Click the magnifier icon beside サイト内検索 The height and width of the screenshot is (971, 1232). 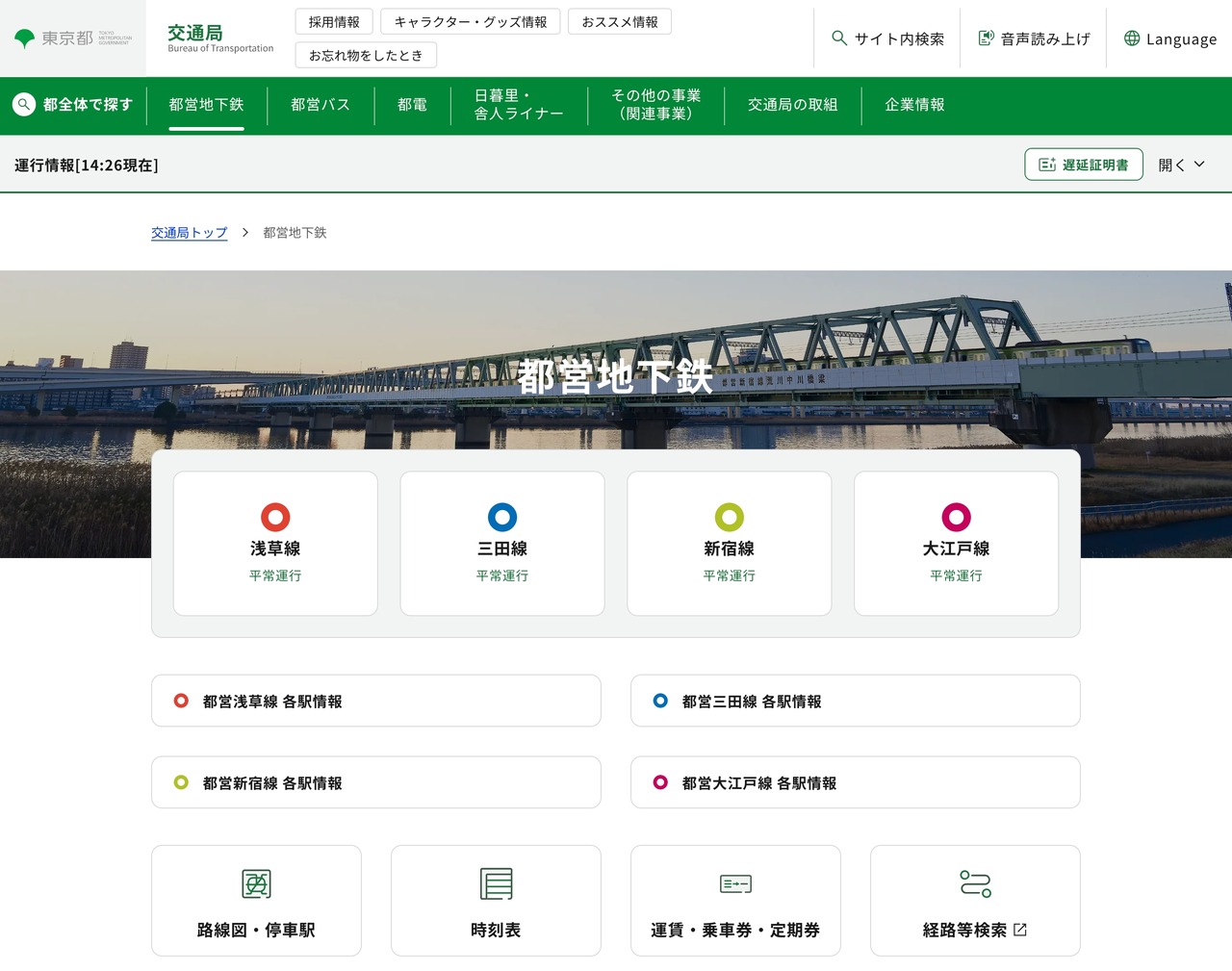point(839,38)
